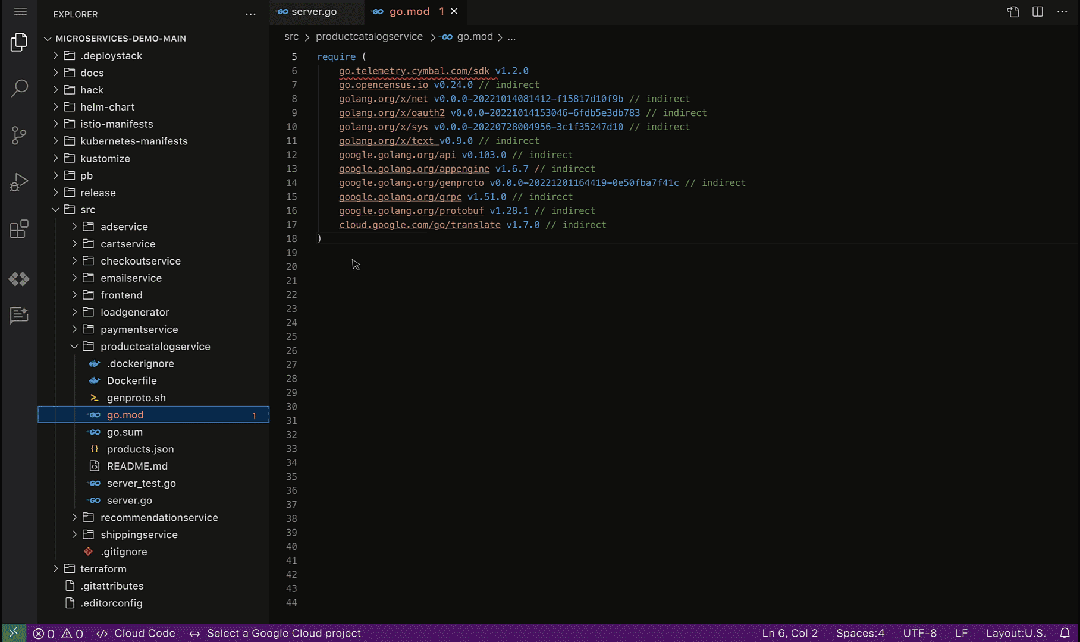The width and height of the screenshot is (1080, 642).
Task: Expand the kustomize folder
Action: coord(105,158)
